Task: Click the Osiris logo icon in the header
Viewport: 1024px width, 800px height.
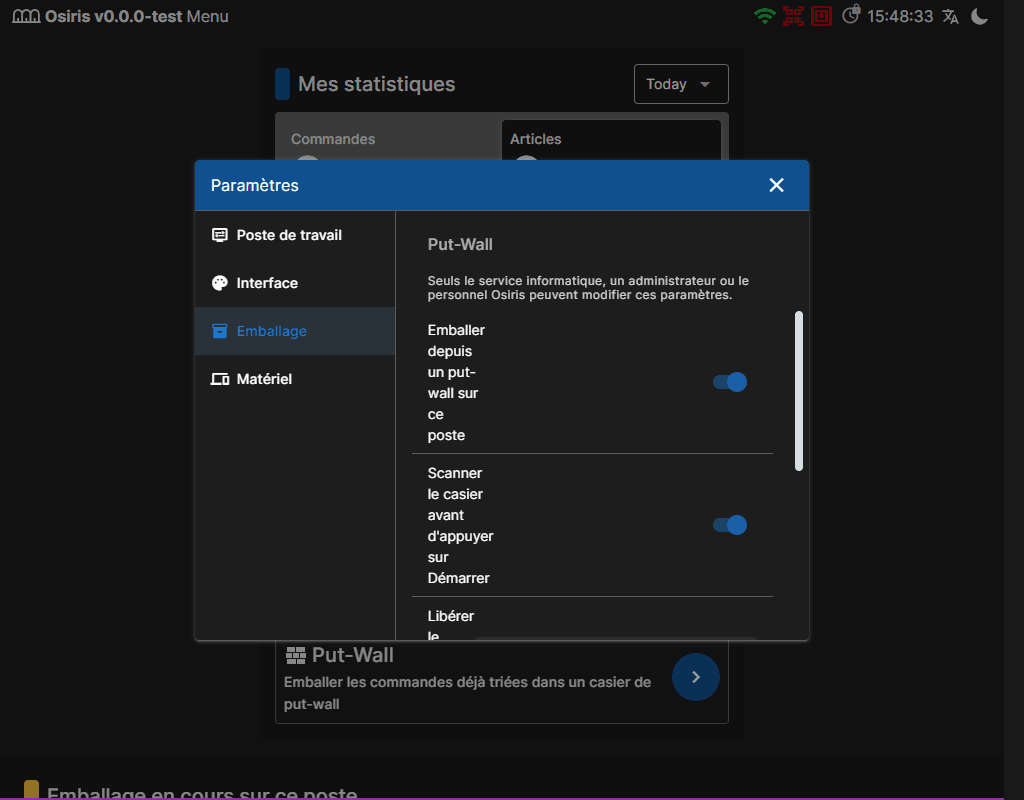Action: click(x=26, y=16)
